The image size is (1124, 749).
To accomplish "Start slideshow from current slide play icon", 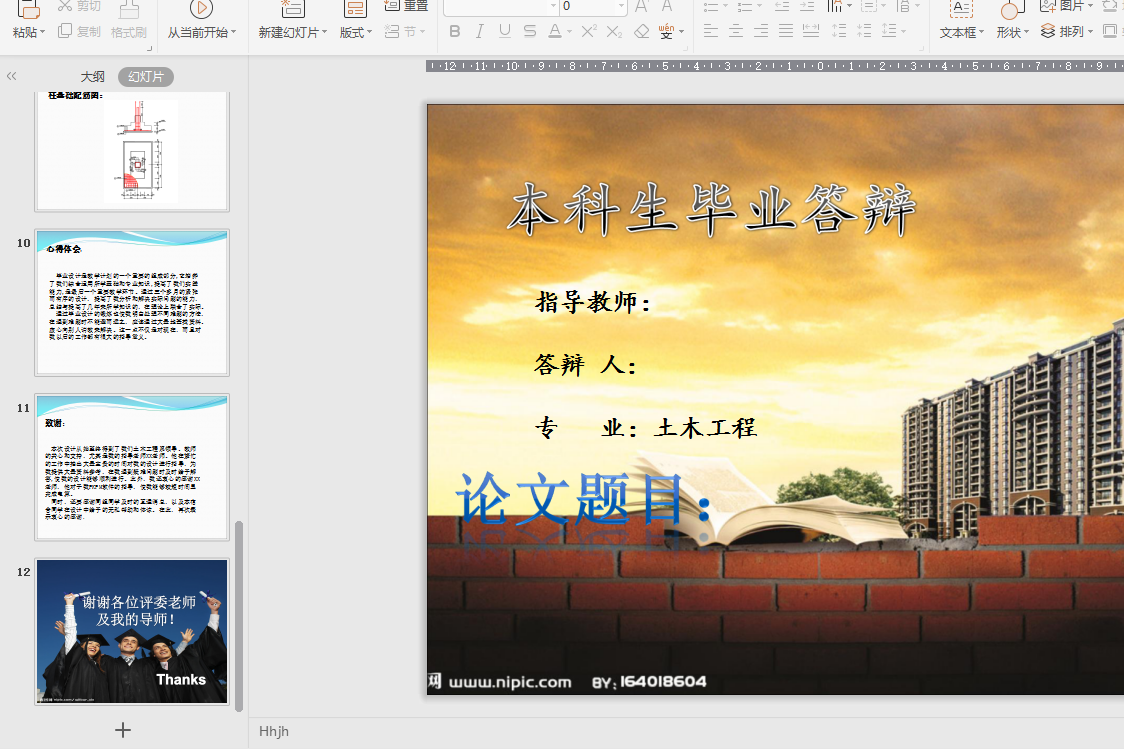I will point(201,9).
